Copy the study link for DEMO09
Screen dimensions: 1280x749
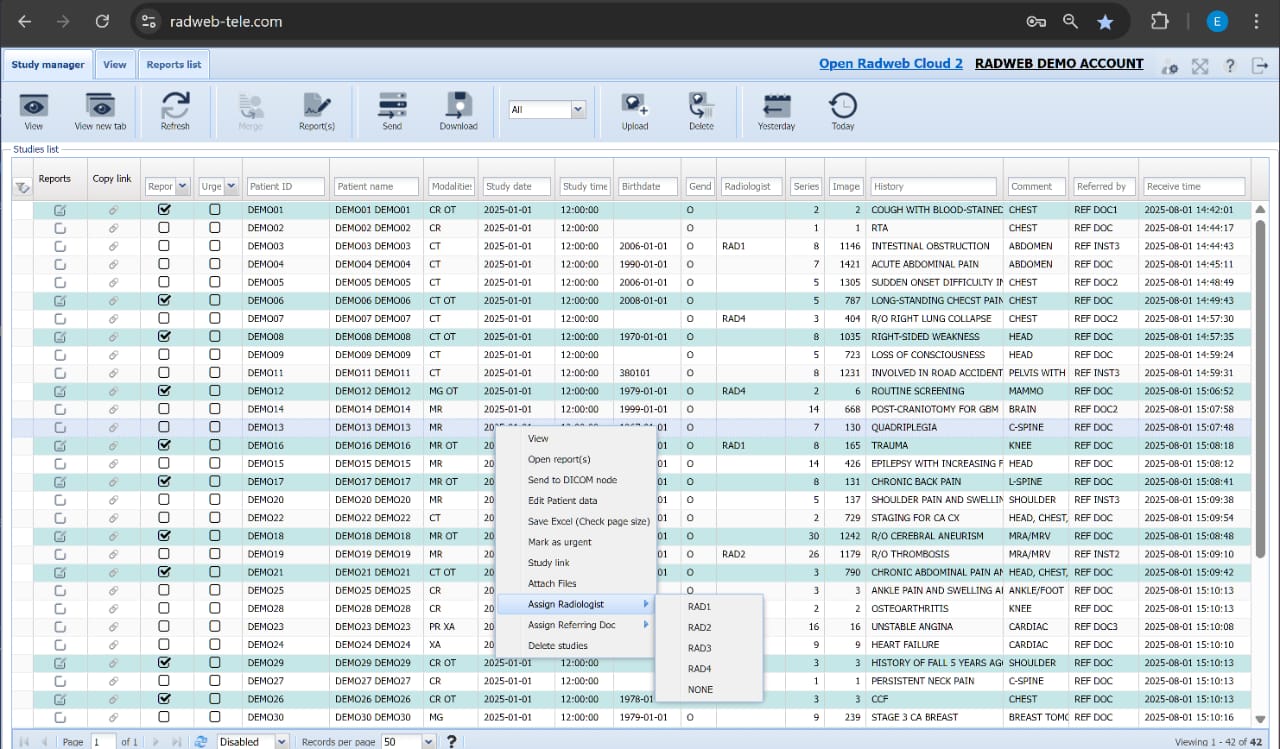coord(113,355)
